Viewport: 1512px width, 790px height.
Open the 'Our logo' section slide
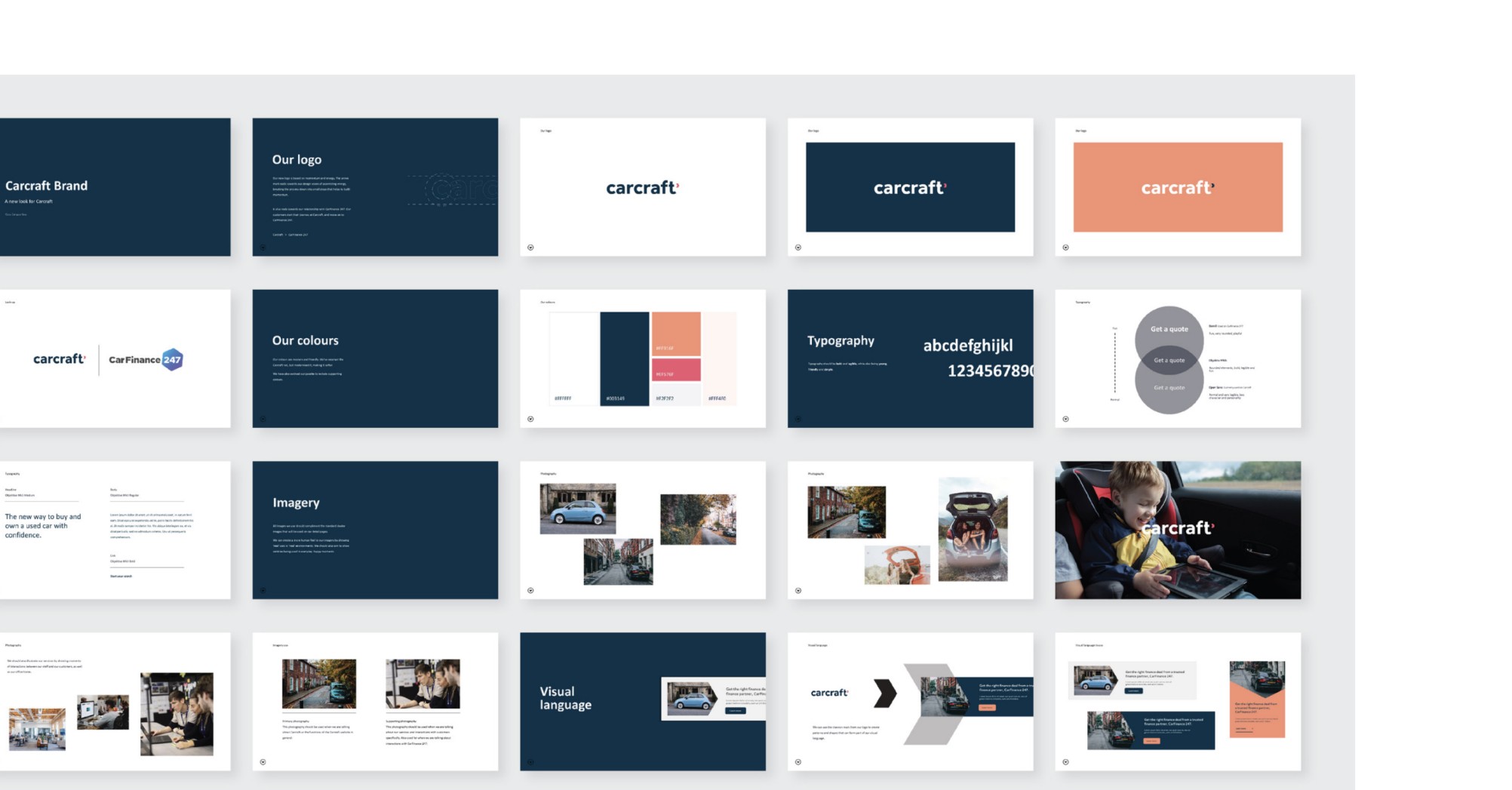click(x=375, y=187)
